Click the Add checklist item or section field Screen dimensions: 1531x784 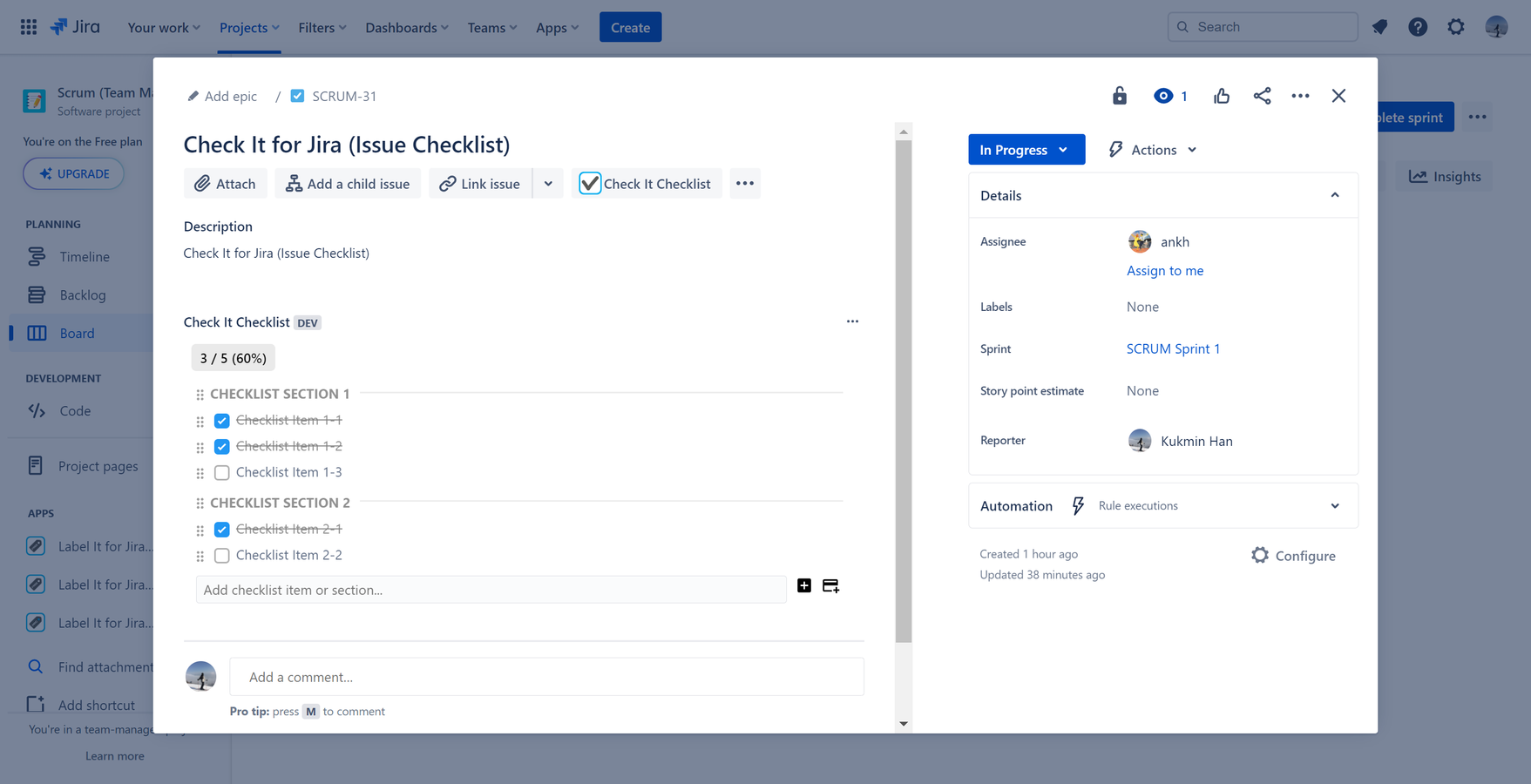(491, 590)
